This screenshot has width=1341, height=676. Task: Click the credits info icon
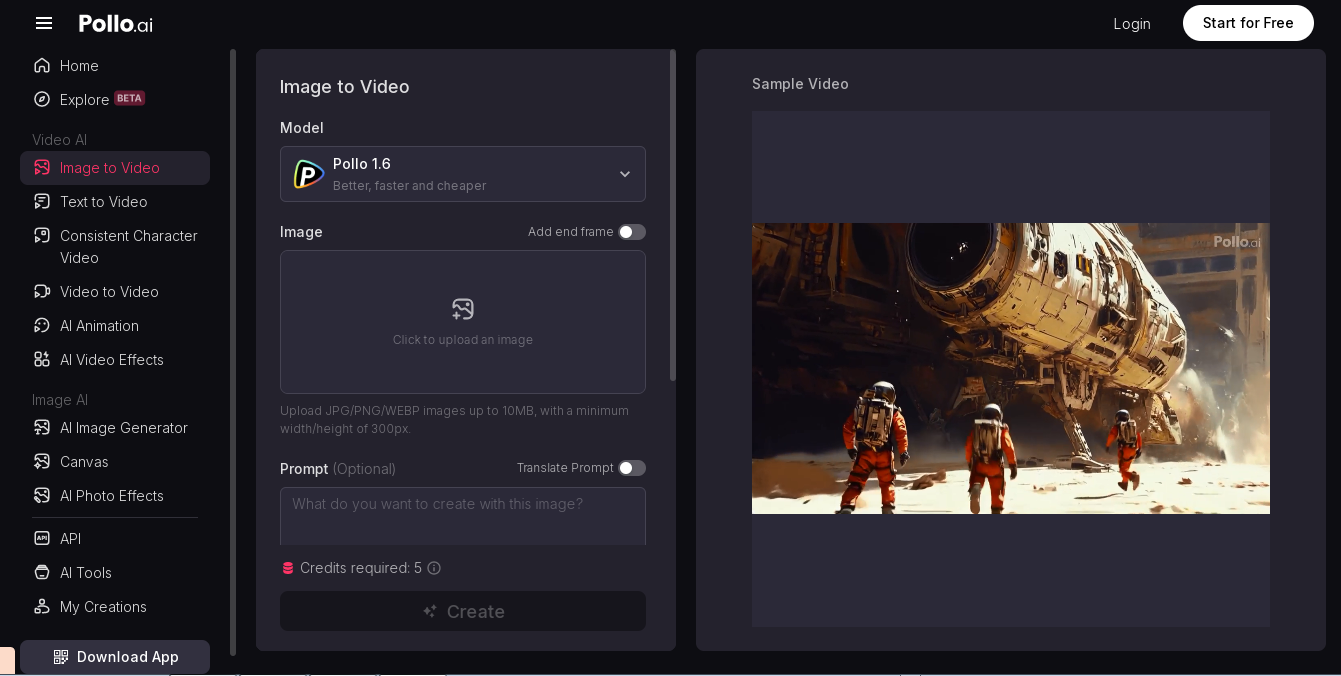point(434,568)
